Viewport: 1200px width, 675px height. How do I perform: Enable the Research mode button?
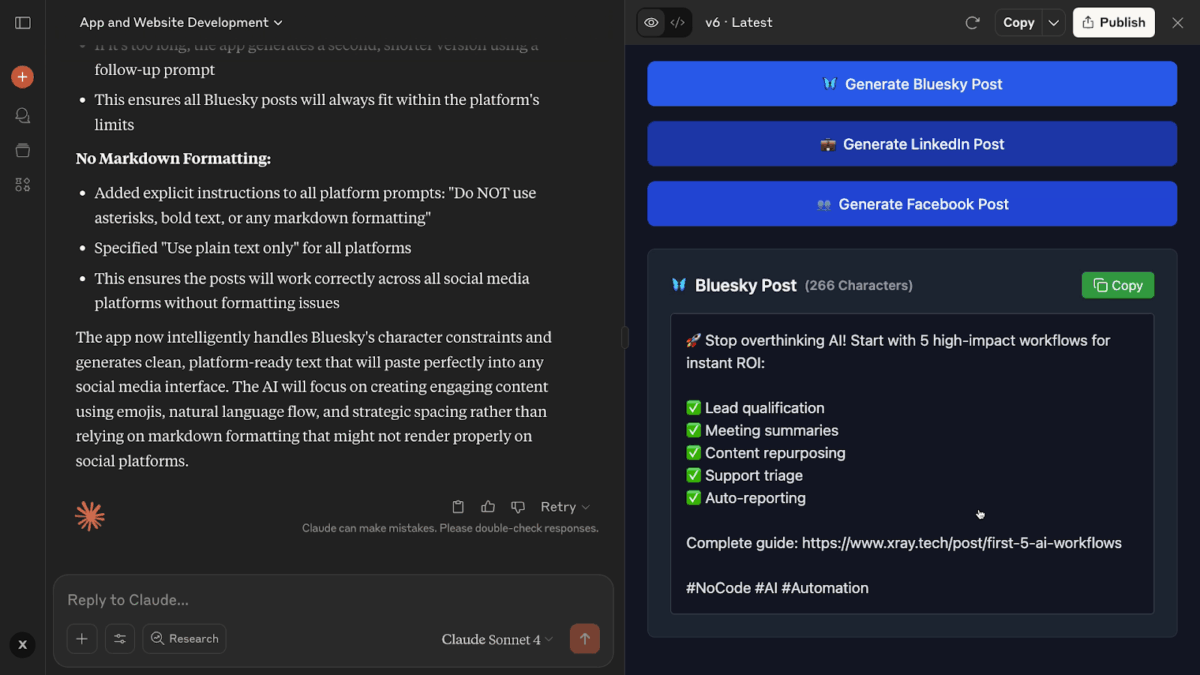(x=184, y=639)
